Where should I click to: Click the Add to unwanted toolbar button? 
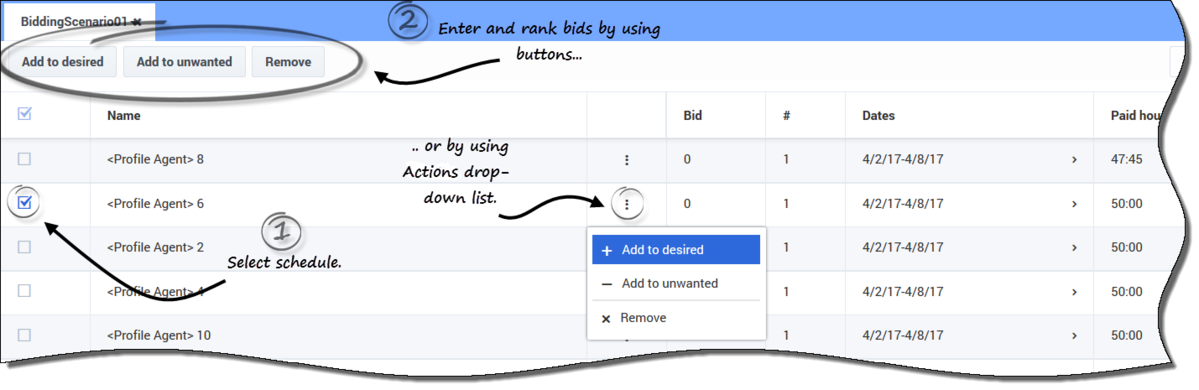[x=184, y=62]
